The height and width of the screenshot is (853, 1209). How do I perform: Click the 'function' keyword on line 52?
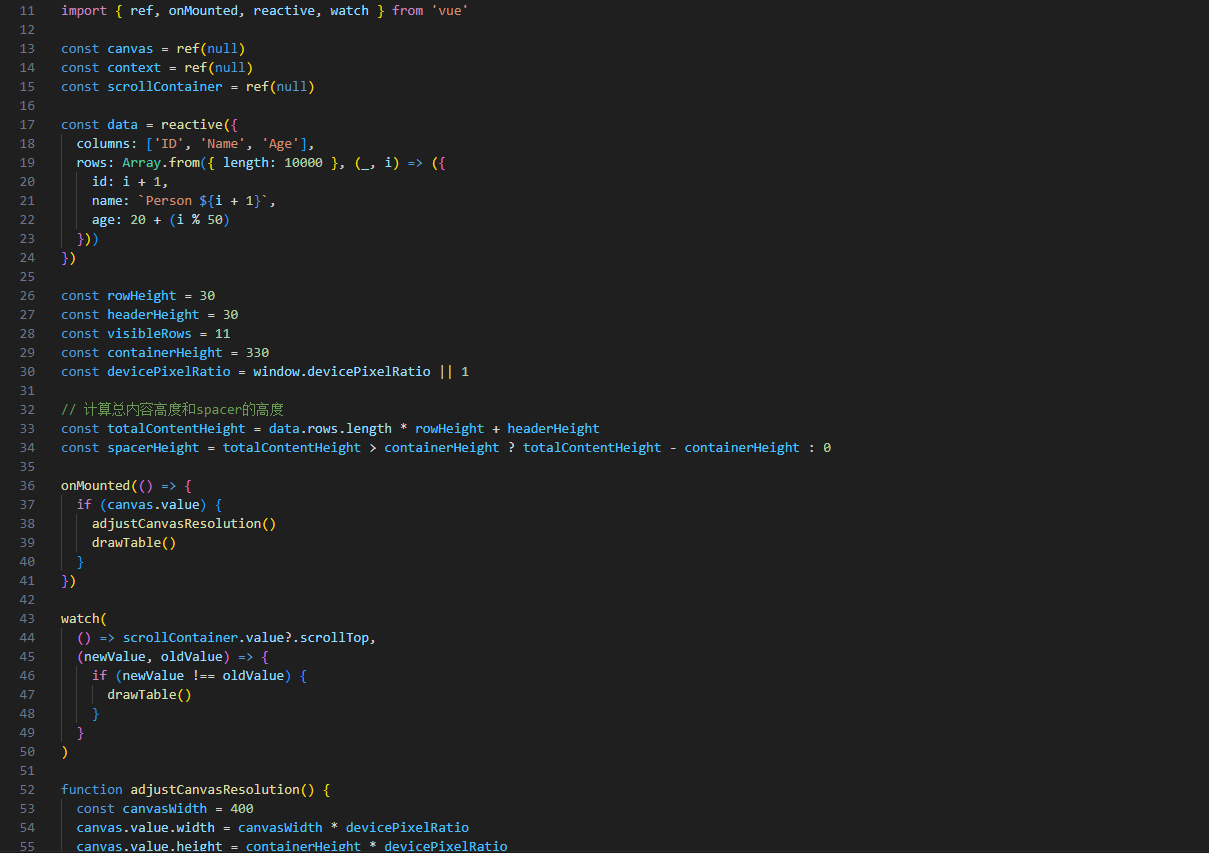click(x=92, y=789)
